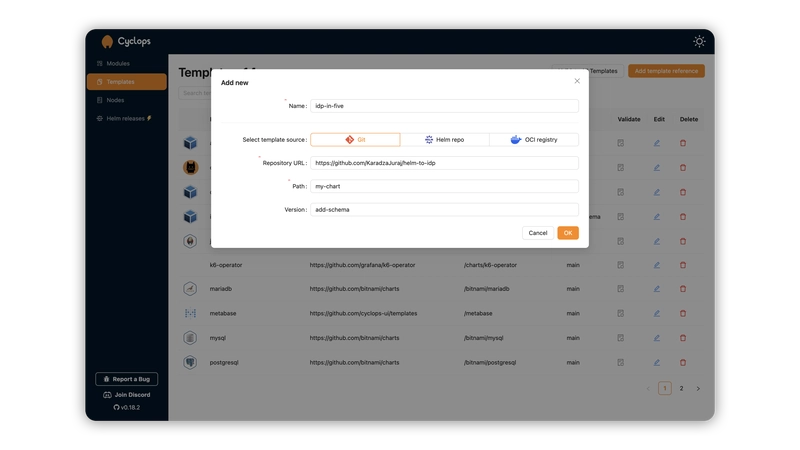This screenshot has height=450, width=800.
Task: Click the delete icon for mysql row
Action: click(x=683, y=338)
